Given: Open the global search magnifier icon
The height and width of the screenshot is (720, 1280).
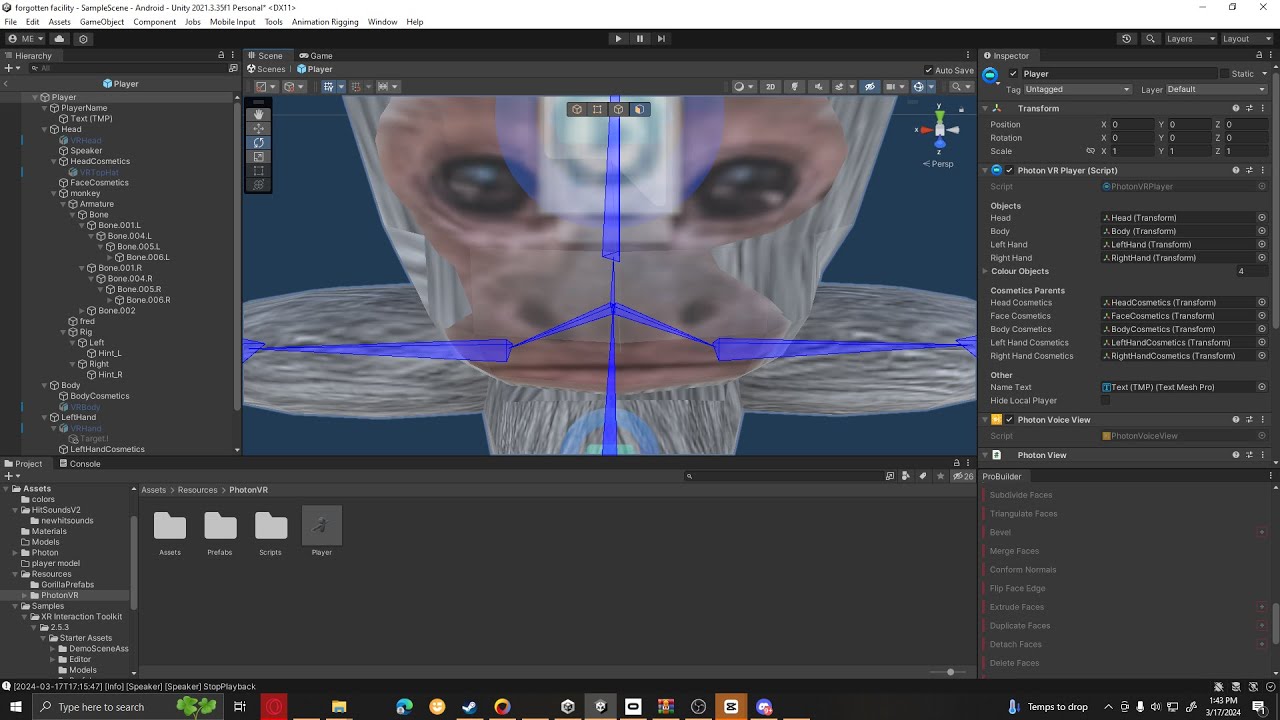Looking at the screenshot, I should pos(1149,39).
